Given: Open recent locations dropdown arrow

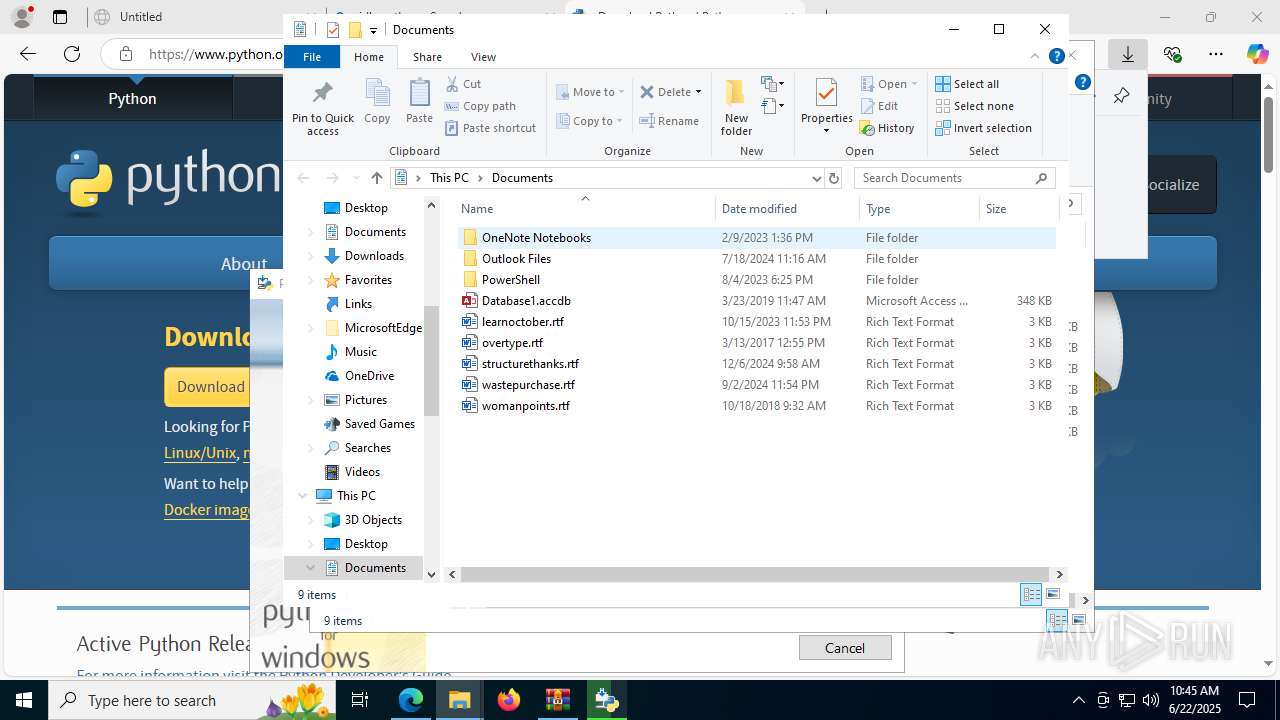Looking at the screenshot, I should click(356, 178).
